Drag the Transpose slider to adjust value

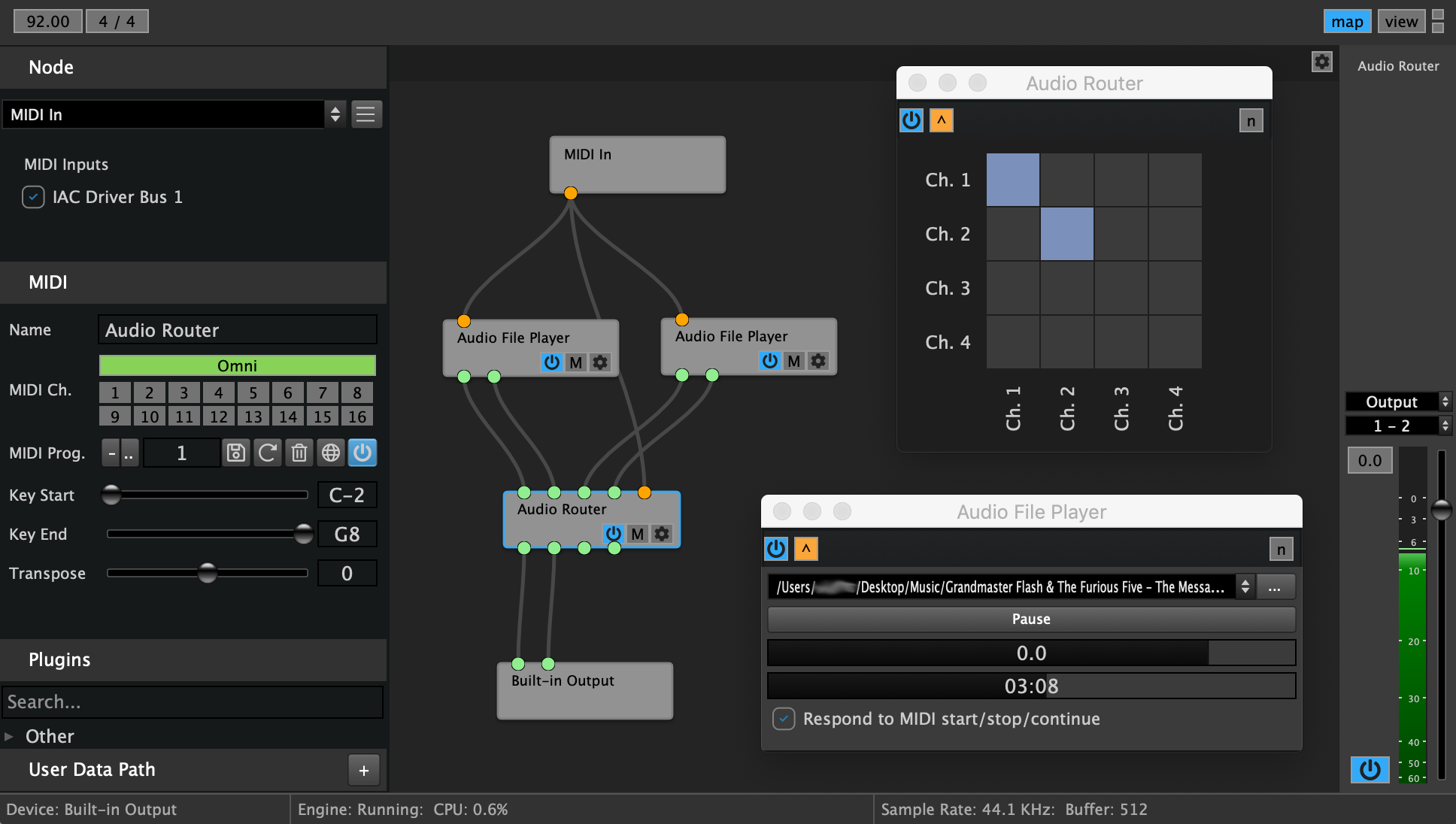pyautogui.click(x=208, y=573)
